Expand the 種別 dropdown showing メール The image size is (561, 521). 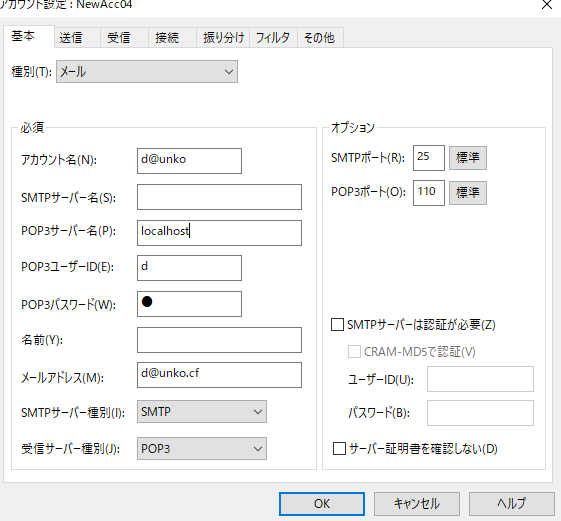tap(147, 72)
